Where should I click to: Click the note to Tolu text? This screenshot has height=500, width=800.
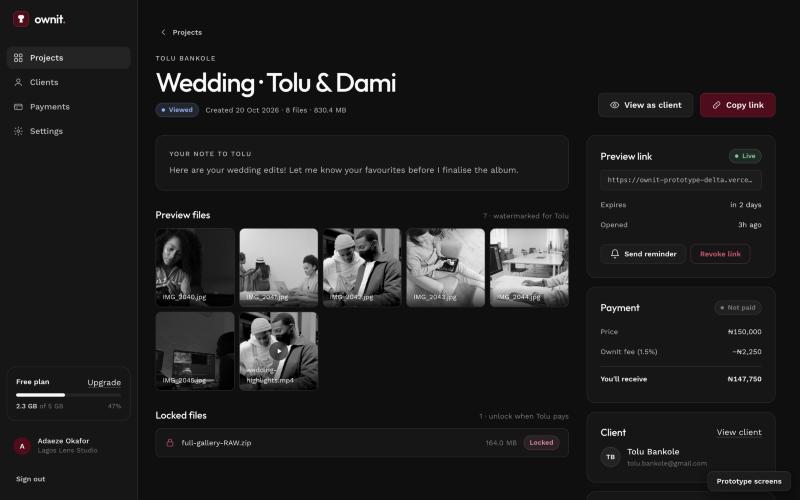(x=343, y=170)
